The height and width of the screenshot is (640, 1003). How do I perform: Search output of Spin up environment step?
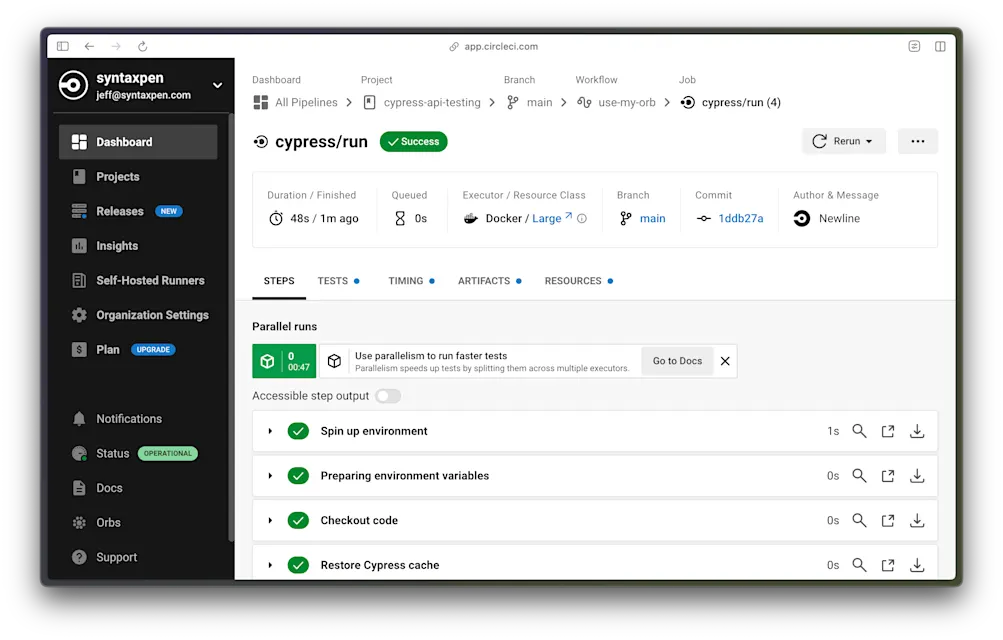(859, 431)
